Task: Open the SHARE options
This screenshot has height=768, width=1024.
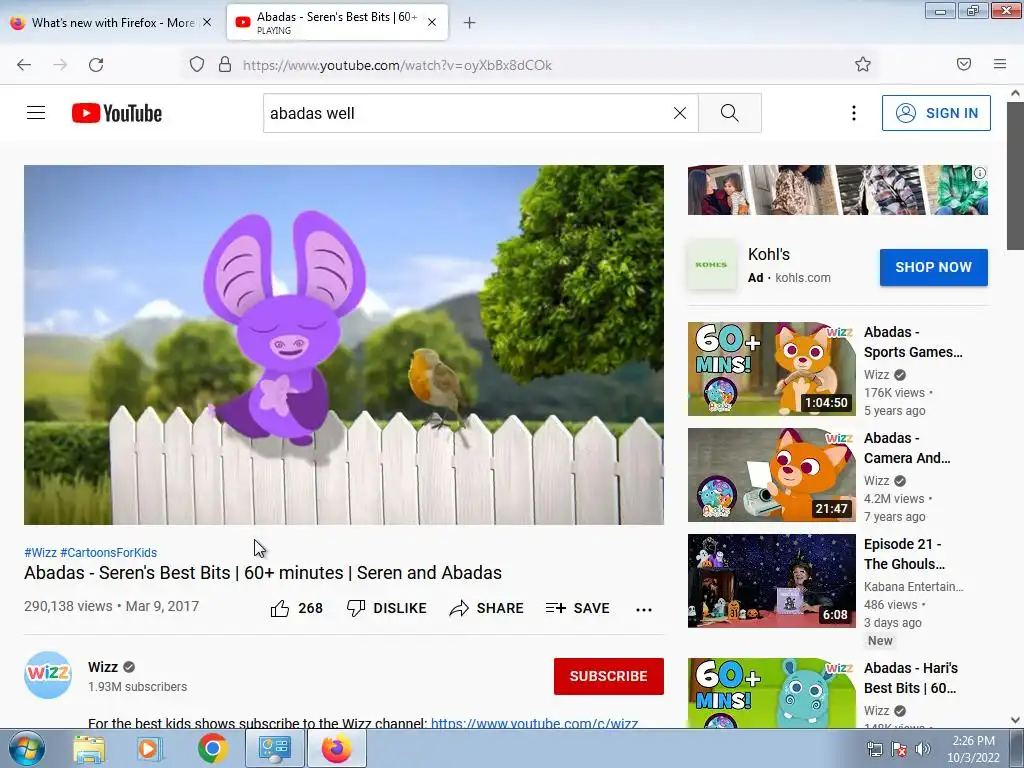Action: (487, 608)
